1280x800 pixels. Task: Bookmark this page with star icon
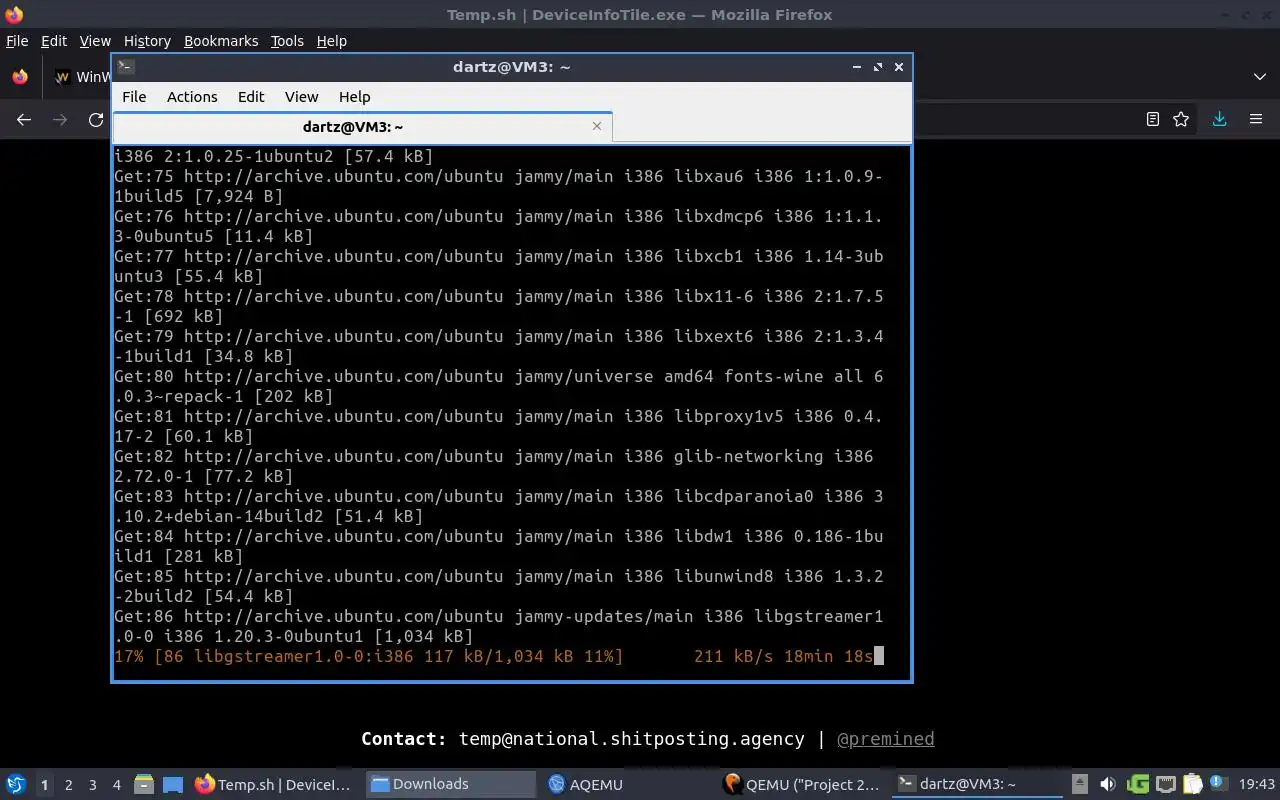point(1181,119)
